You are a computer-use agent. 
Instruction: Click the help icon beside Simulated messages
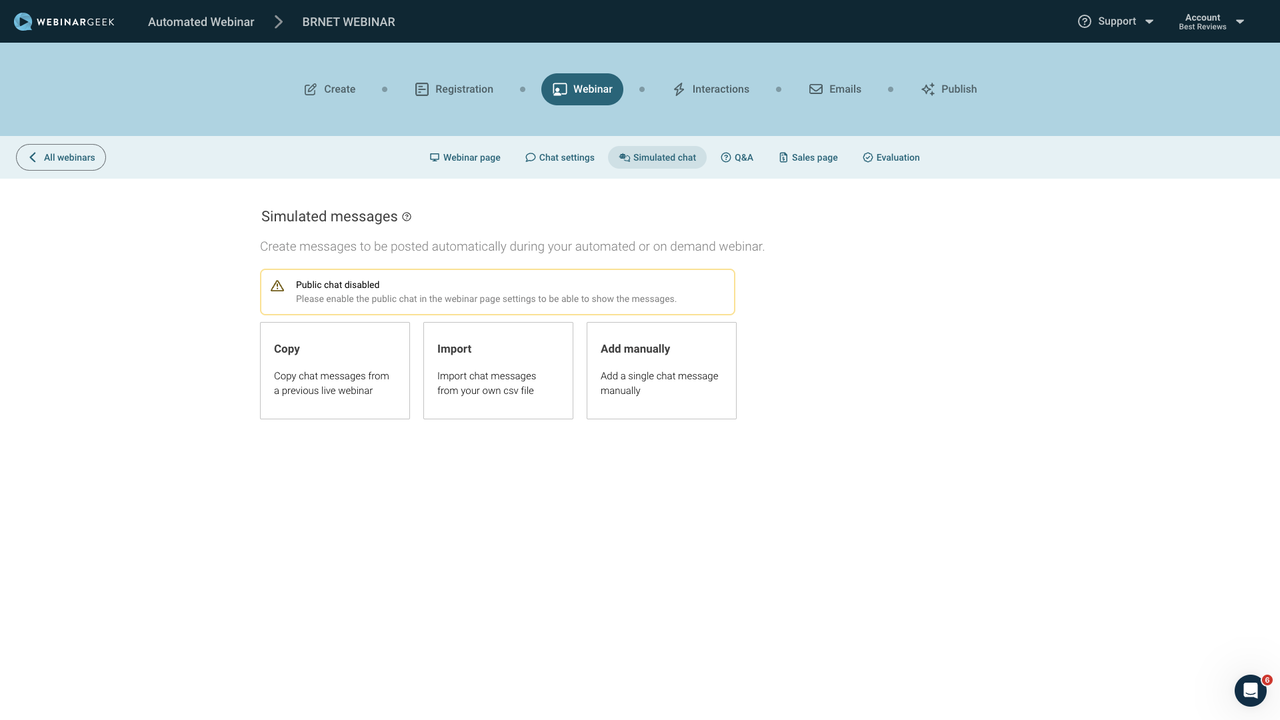tap(407, 217)
